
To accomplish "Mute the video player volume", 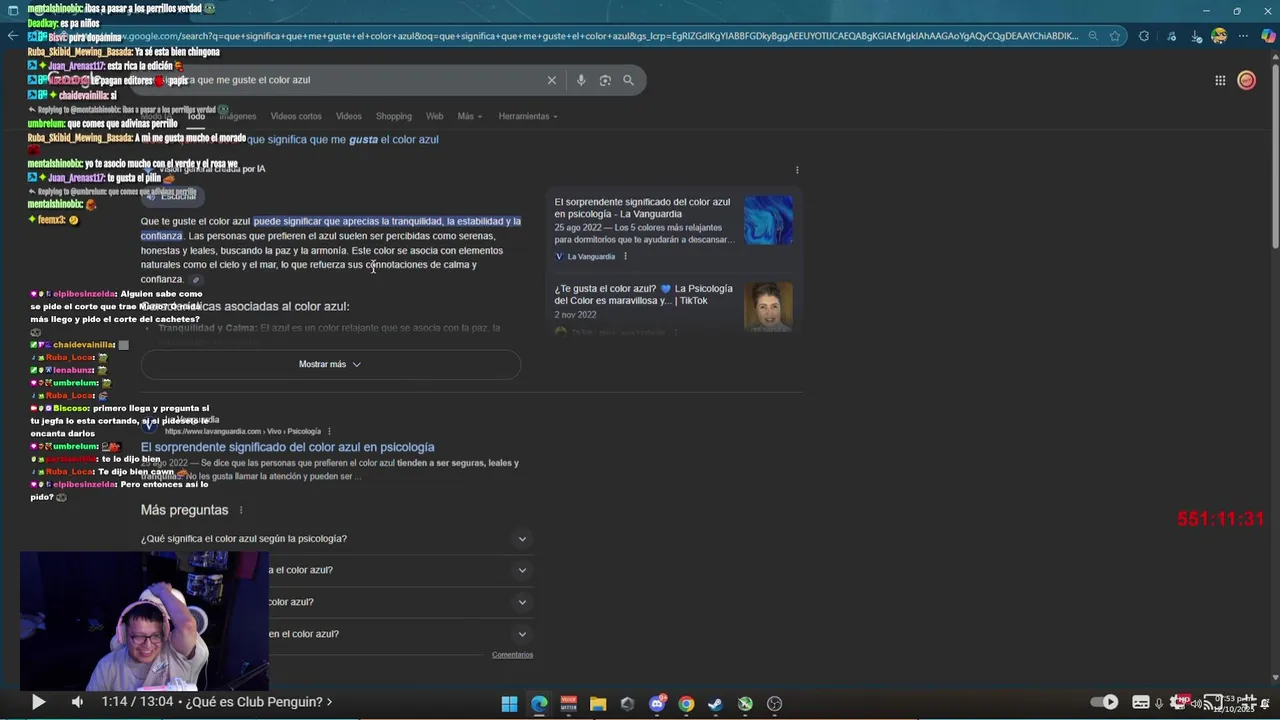I will [x=77, y=702].
